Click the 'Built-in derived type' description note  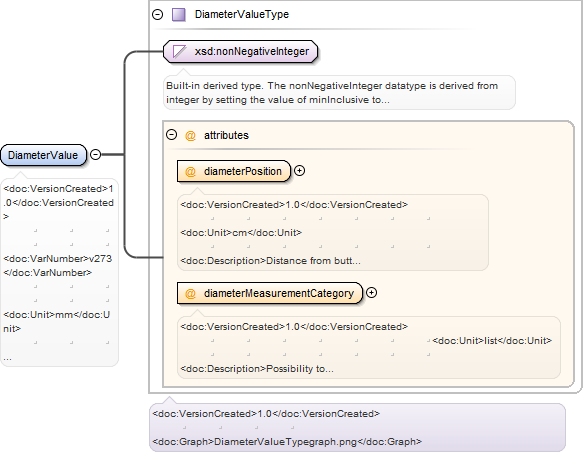339,93
